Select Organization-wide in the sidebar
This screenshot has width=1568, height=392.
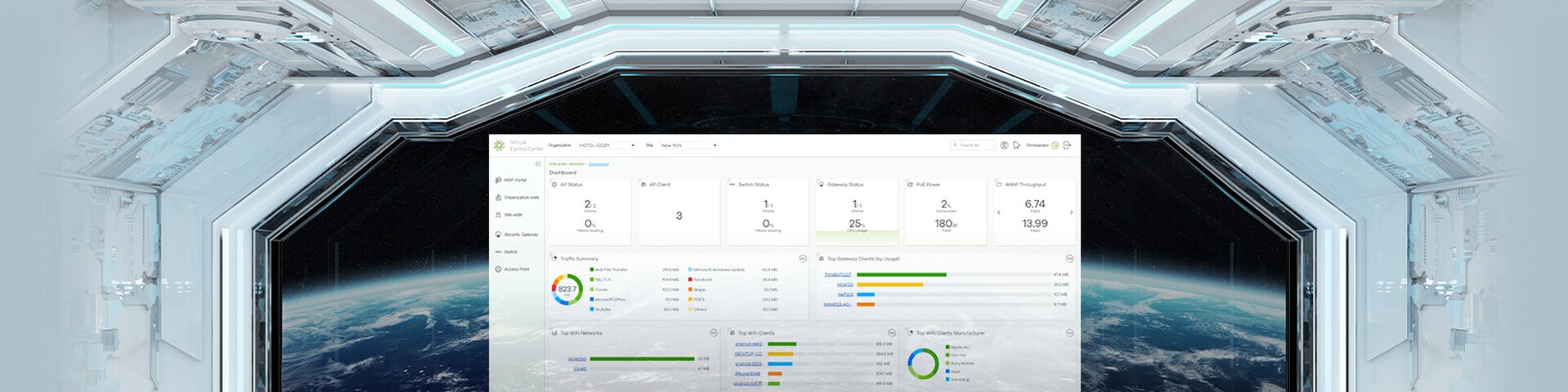(x=520, y=198)
